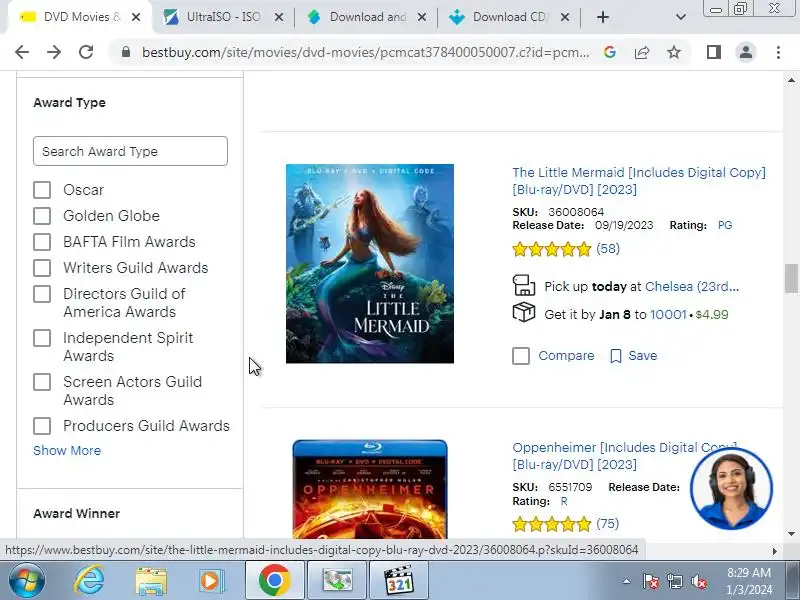View site security padlock info
Viewport: 800px width, 600px height.
click(x=126, y=52)
